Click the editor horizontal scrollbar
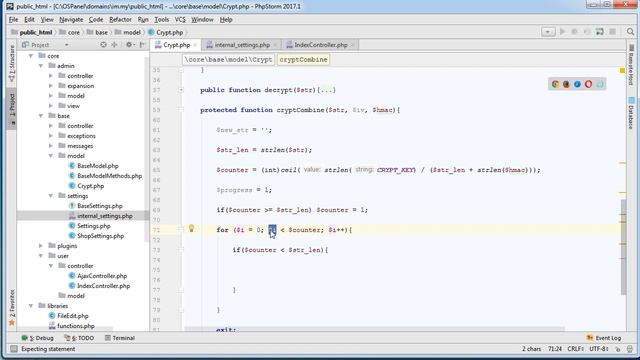This screenshot has width=640, height=360. pos(374,329)
